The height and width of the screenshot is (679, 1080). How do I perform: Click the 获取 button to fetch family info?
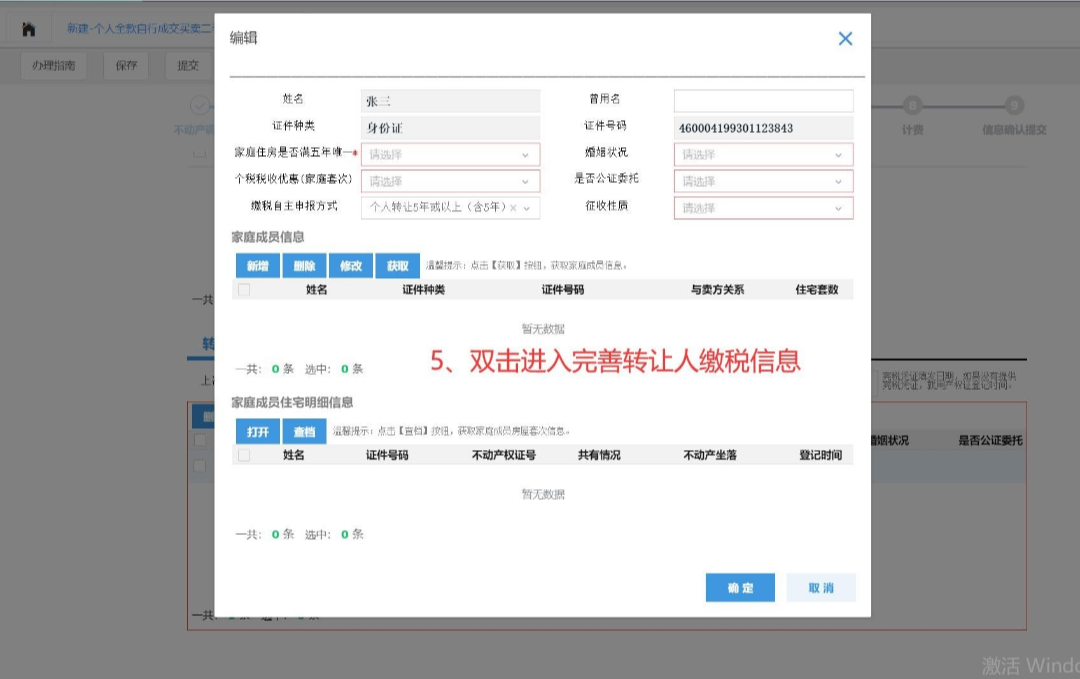(397, 266)
